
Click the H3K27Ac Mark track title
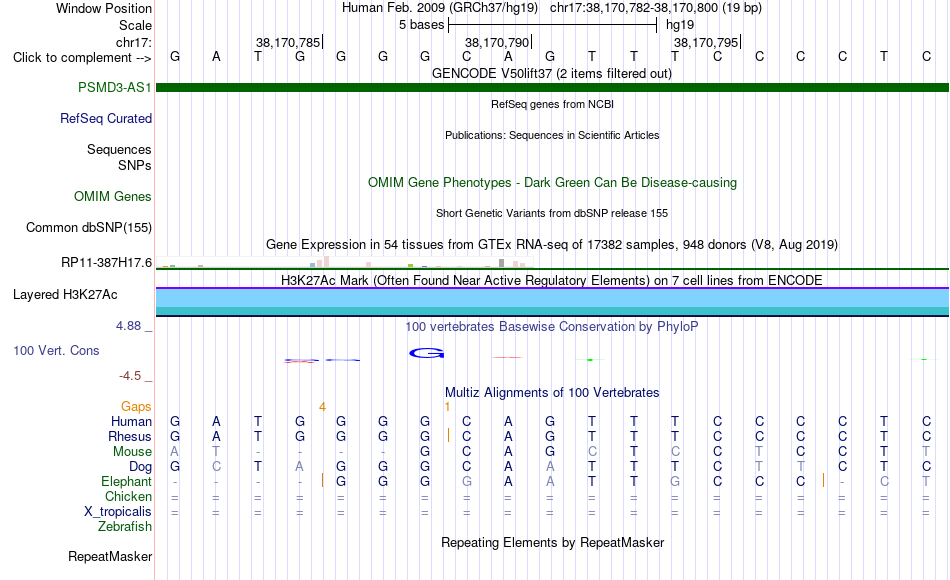click(552, 280)
